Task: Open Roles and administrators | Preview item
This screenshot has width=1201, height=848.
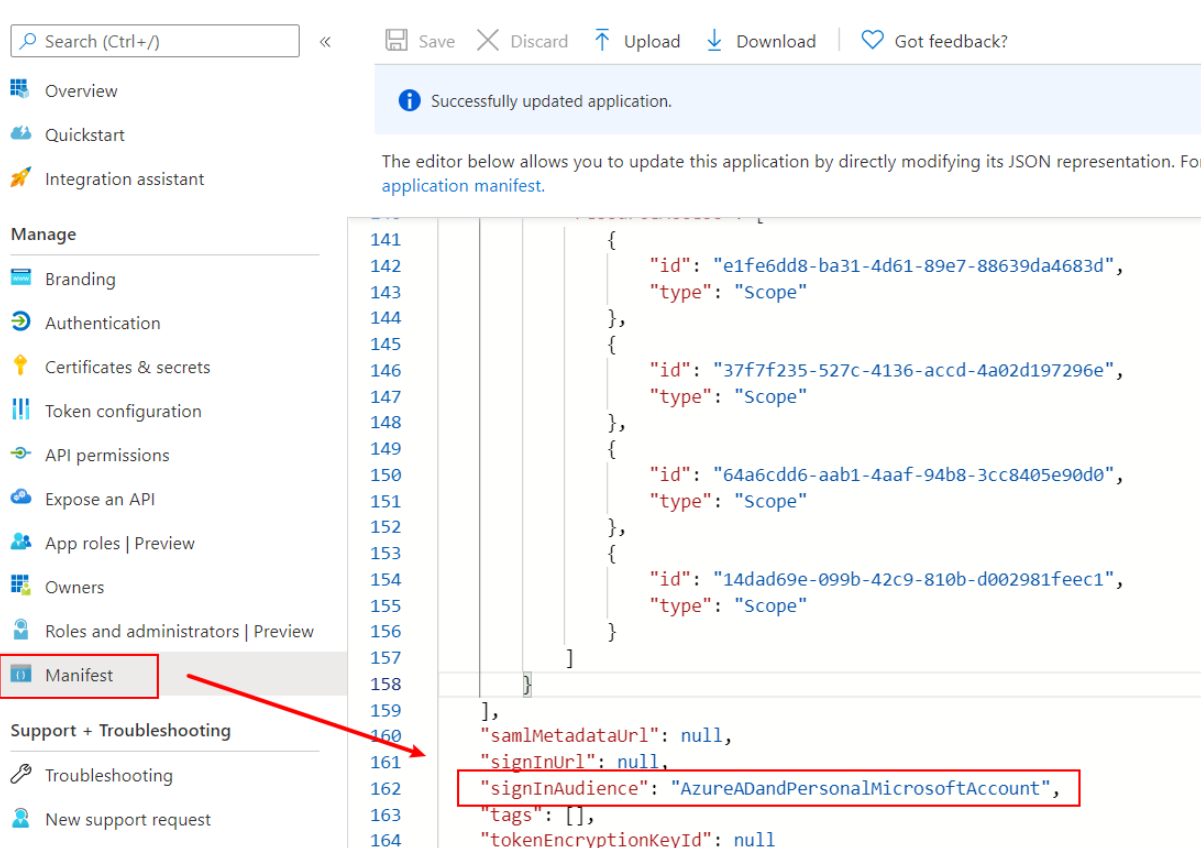Action: point(179,631)
